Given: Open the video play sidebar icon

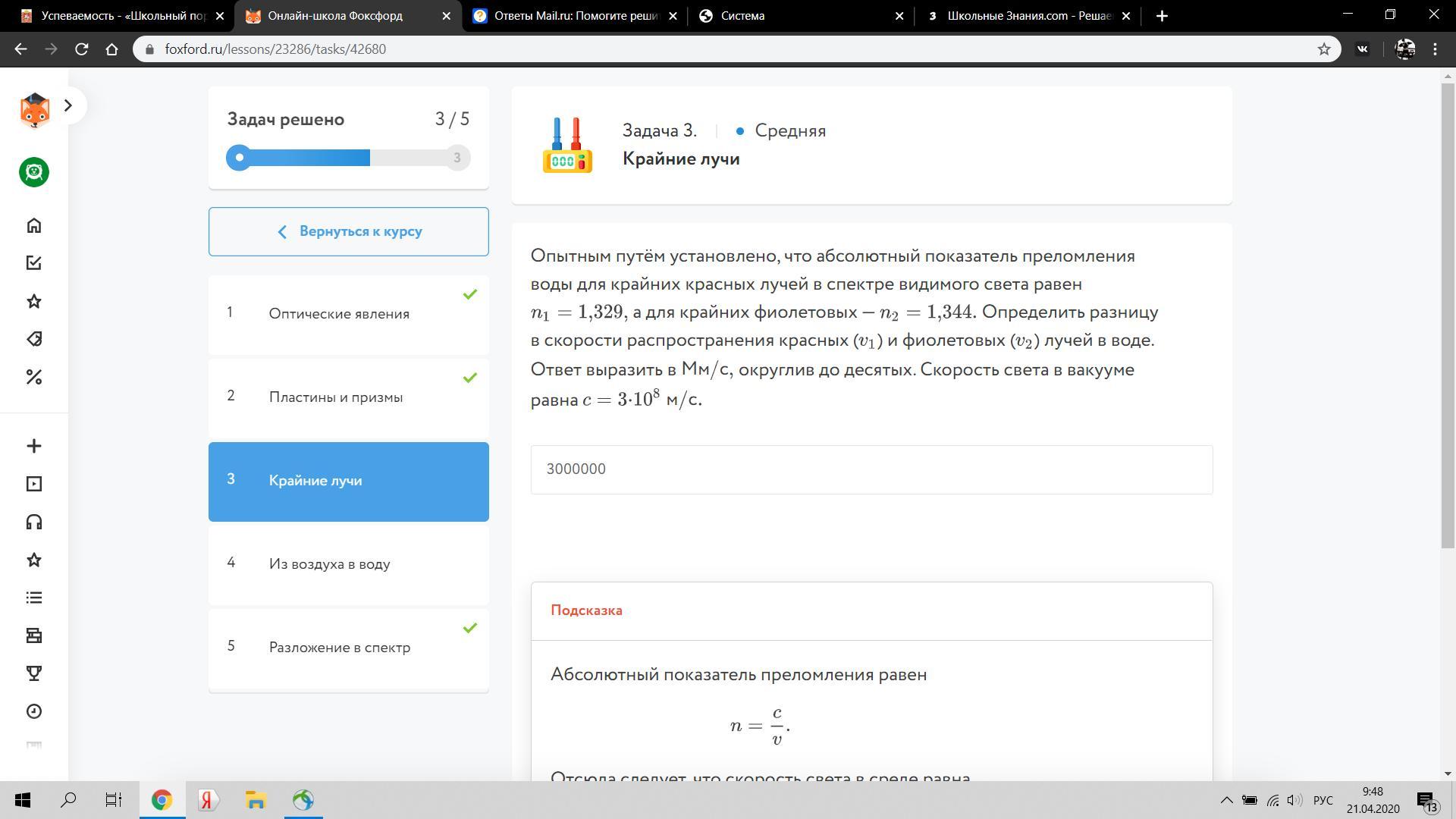Looking at the screenshot, I should pyautogui.click(x=33, y=484).
